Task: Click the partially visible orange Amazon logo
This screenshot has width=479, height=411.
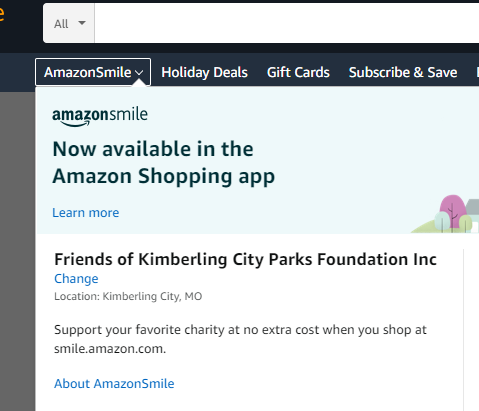Action: click(x=2, y=13)
